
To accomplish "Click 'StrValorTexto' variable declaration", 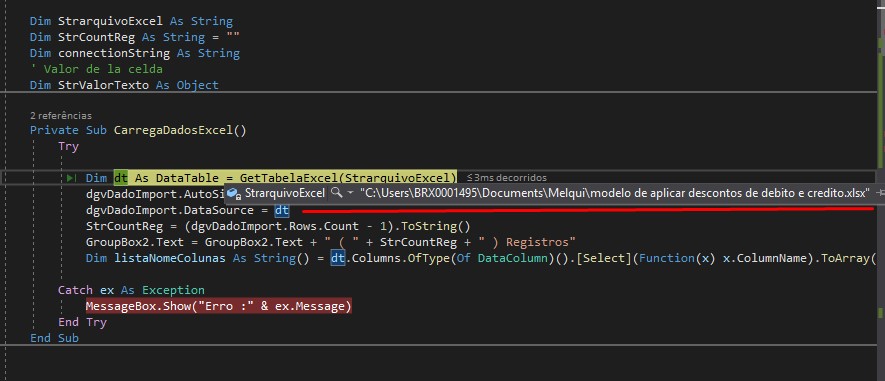I will (103, 85).
